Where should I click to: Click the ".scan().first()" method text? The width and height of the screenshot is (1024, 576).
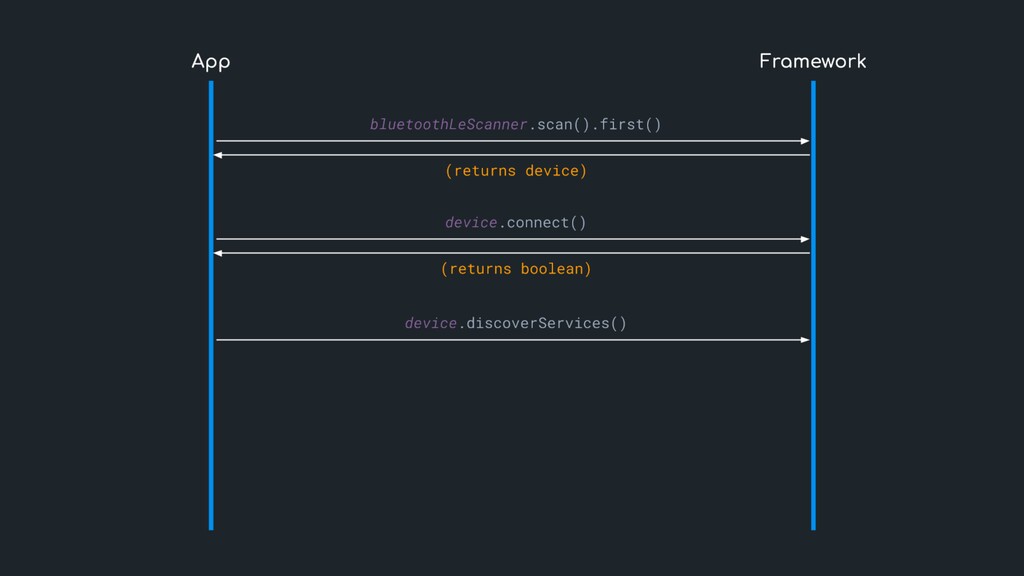pos(595,124)
